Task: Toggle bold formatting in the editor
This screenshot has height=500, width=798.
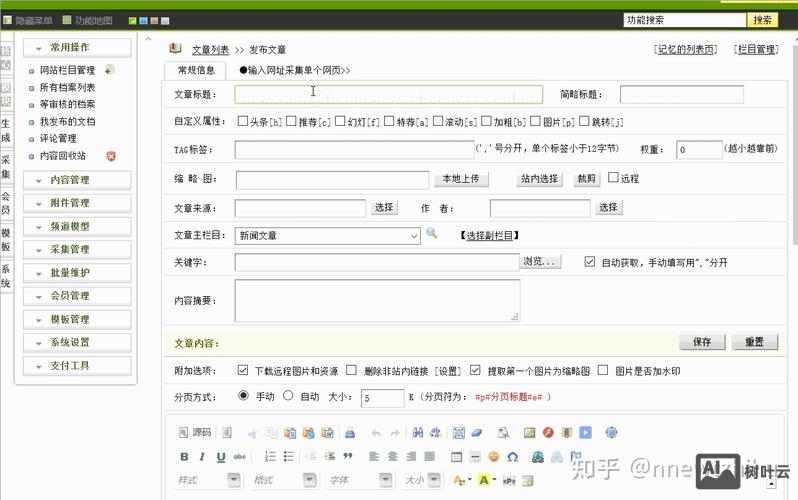Action: coord(184,457)
